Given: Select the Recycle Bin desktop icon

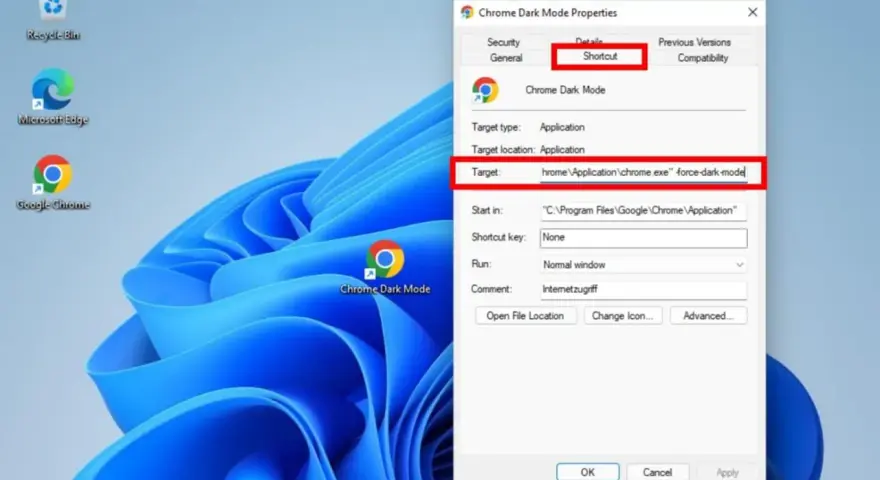Looking at the screenshot, I should 53,20.
